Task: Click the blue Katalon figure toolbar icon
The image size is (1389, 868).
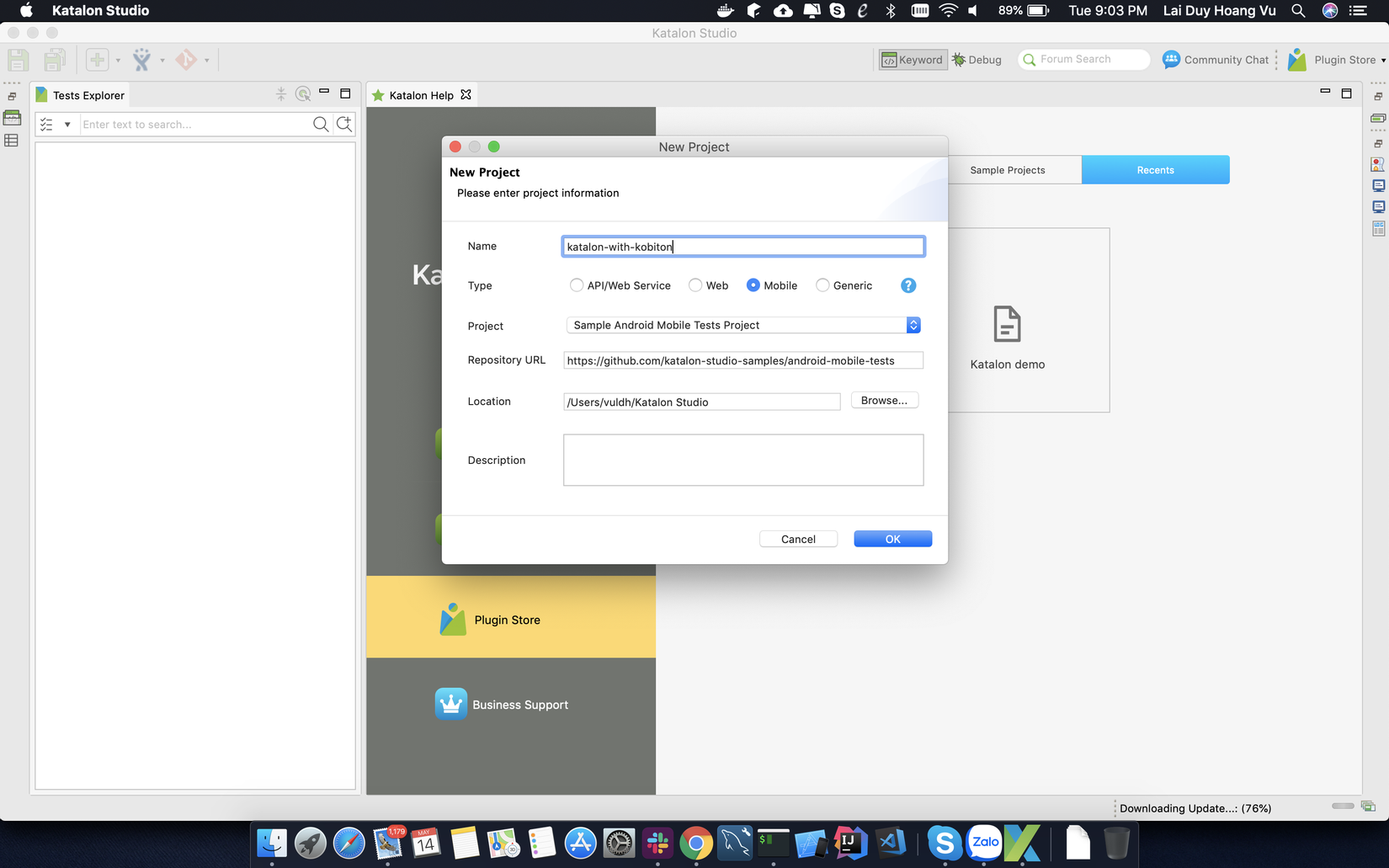Action: 141,60
